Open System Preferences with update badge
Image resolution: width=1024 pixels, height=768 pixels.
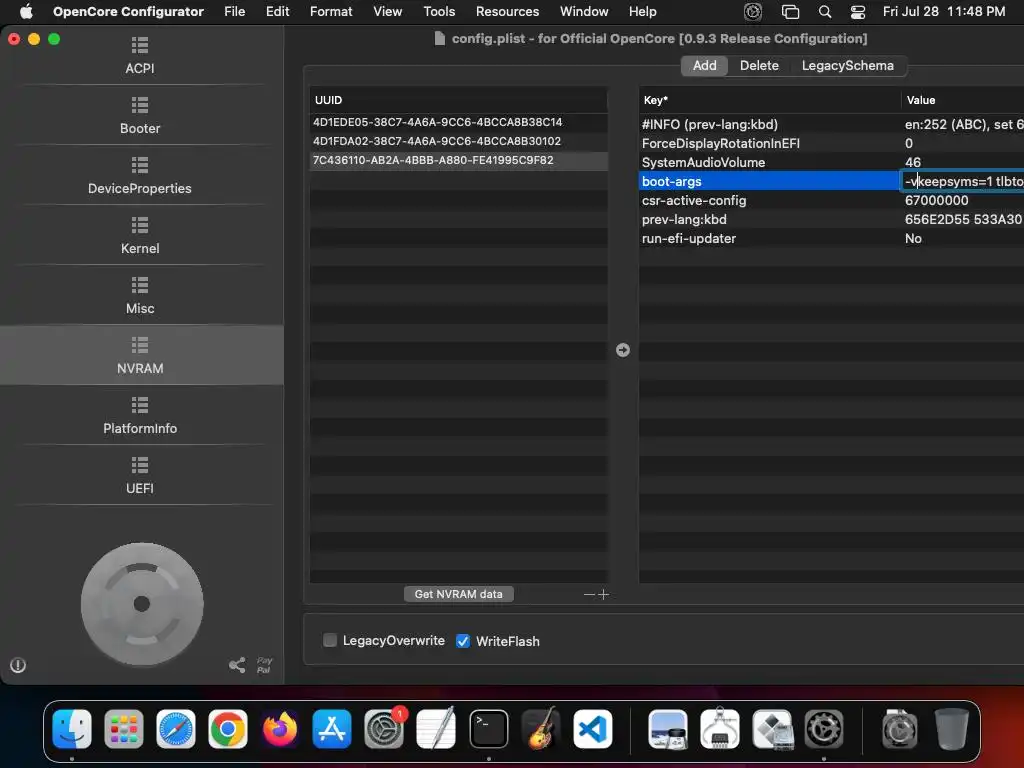point(384,729)
